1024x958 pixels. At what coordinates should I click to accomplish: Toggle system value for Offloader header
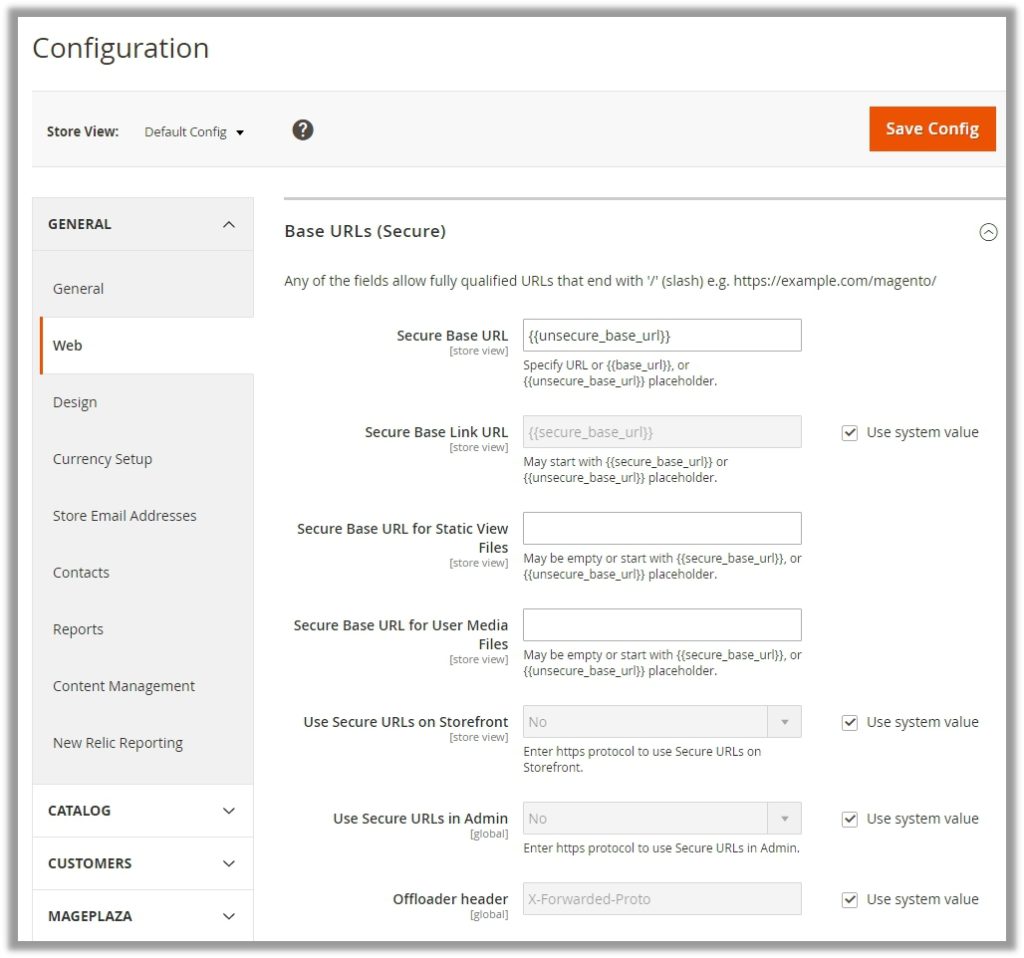click(x=850, y=900)
